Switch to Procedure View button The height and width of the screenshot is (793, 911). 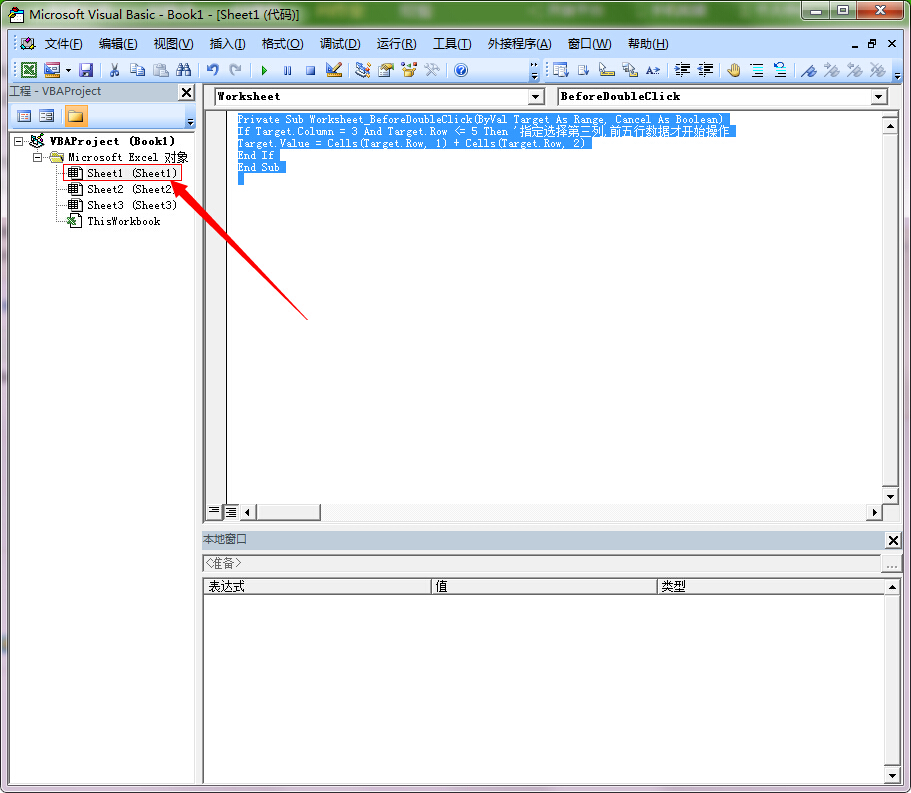coord(214,511)
